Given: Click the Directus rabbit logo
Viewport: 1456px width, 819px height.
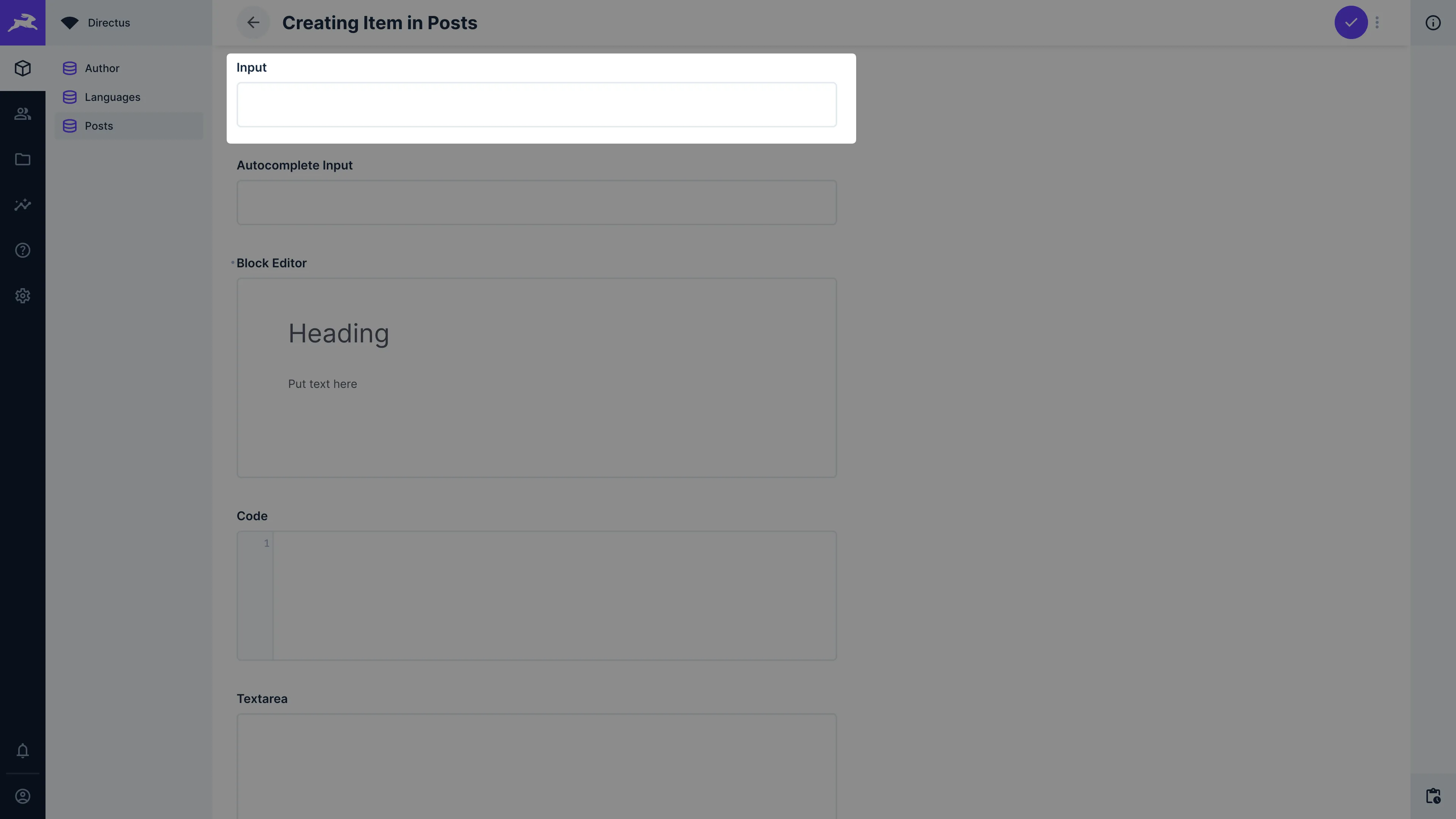Looking at the screenshot, I should pyautogui.click(x=23, y=23).
